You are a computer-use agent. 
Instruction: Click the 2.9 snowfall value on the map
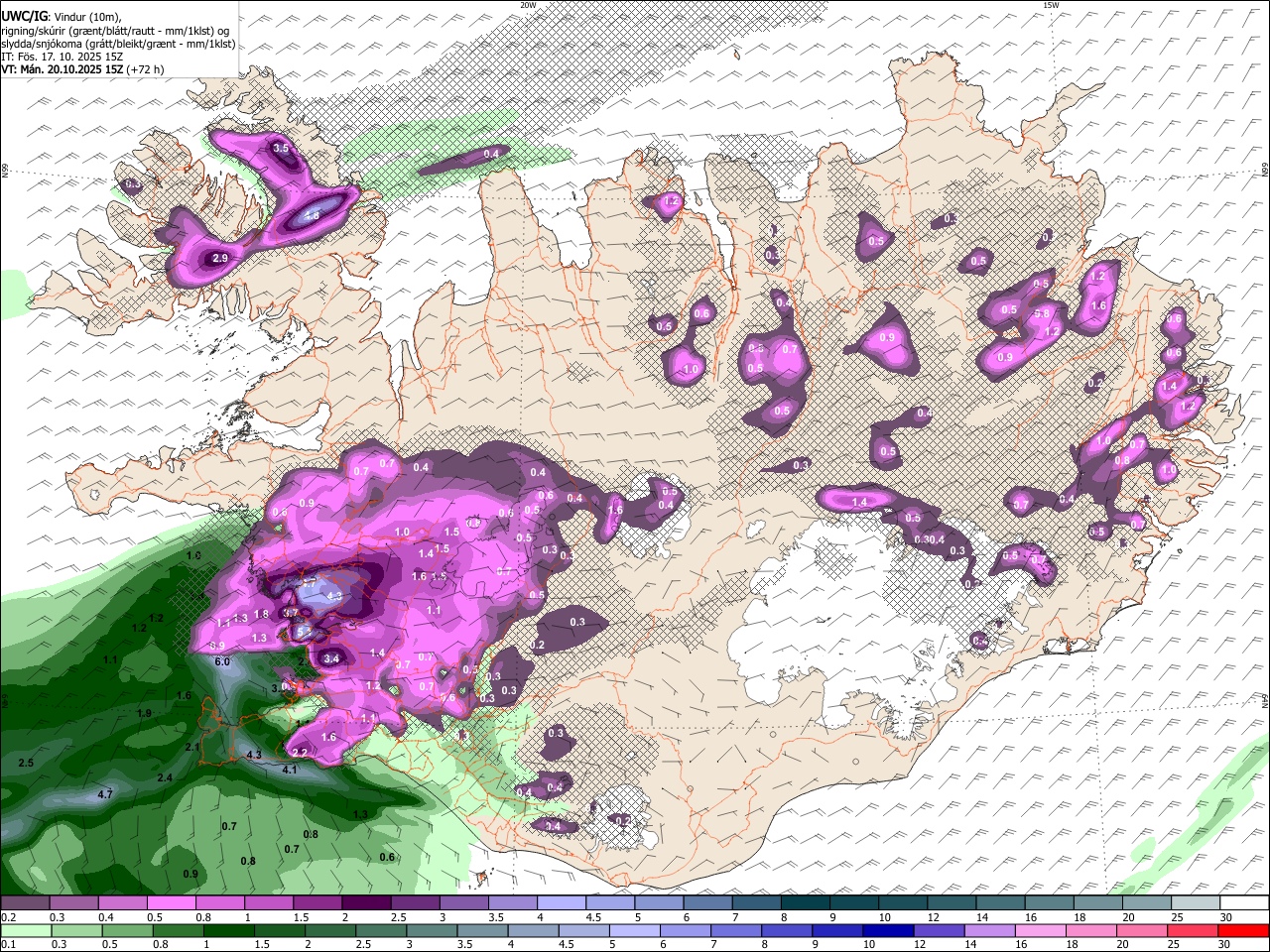pos(221,258)
